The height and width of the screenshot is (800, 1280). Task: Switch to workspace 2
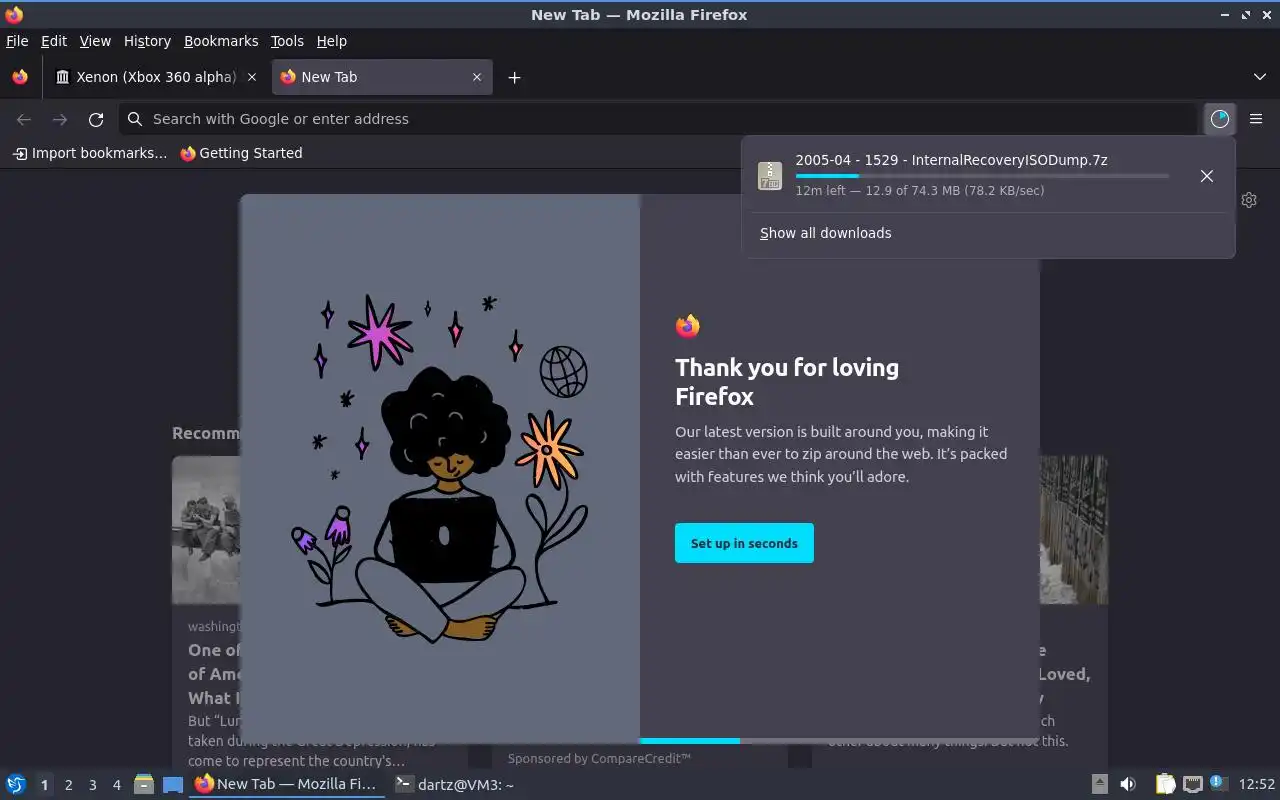click(x=68, y=785)
